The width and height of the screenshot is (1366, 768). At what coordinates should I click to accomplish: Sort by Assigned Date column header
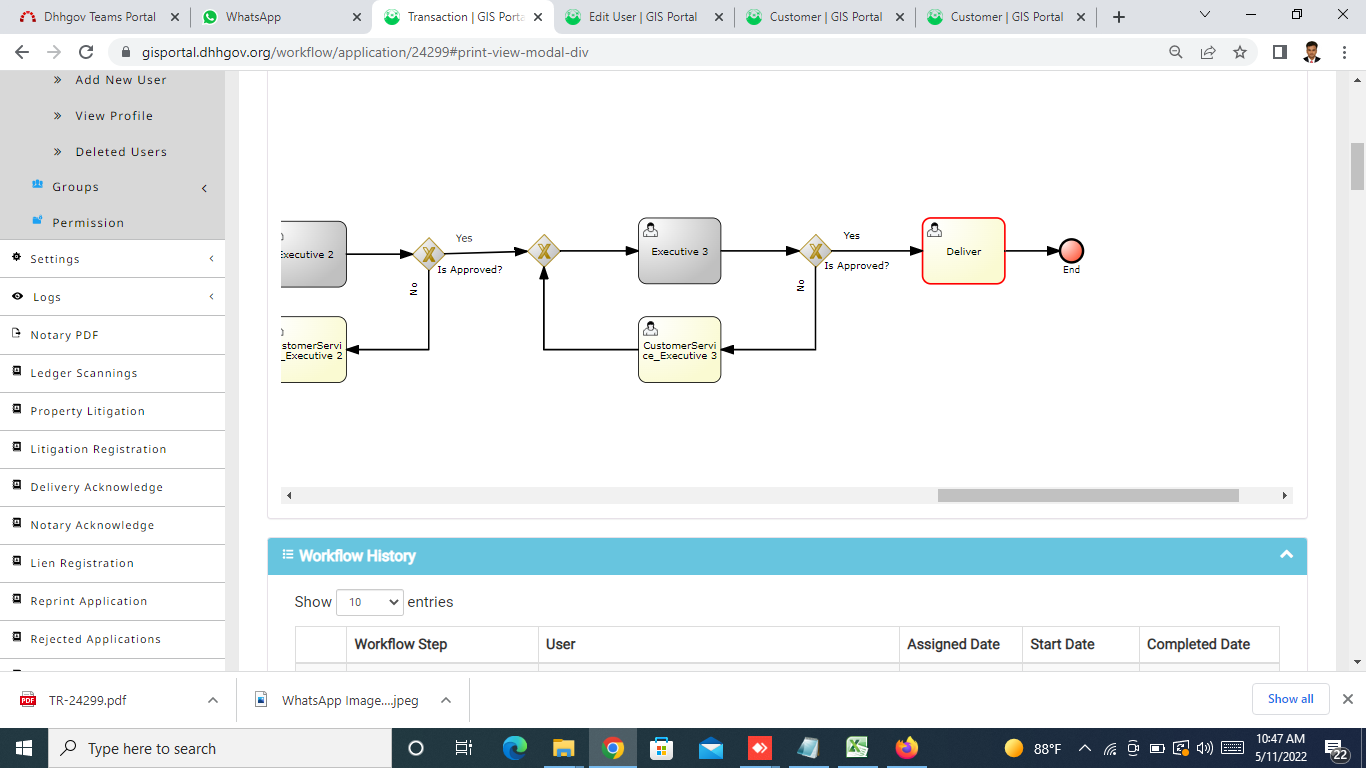pyautogui.click(x=960, y=644)
